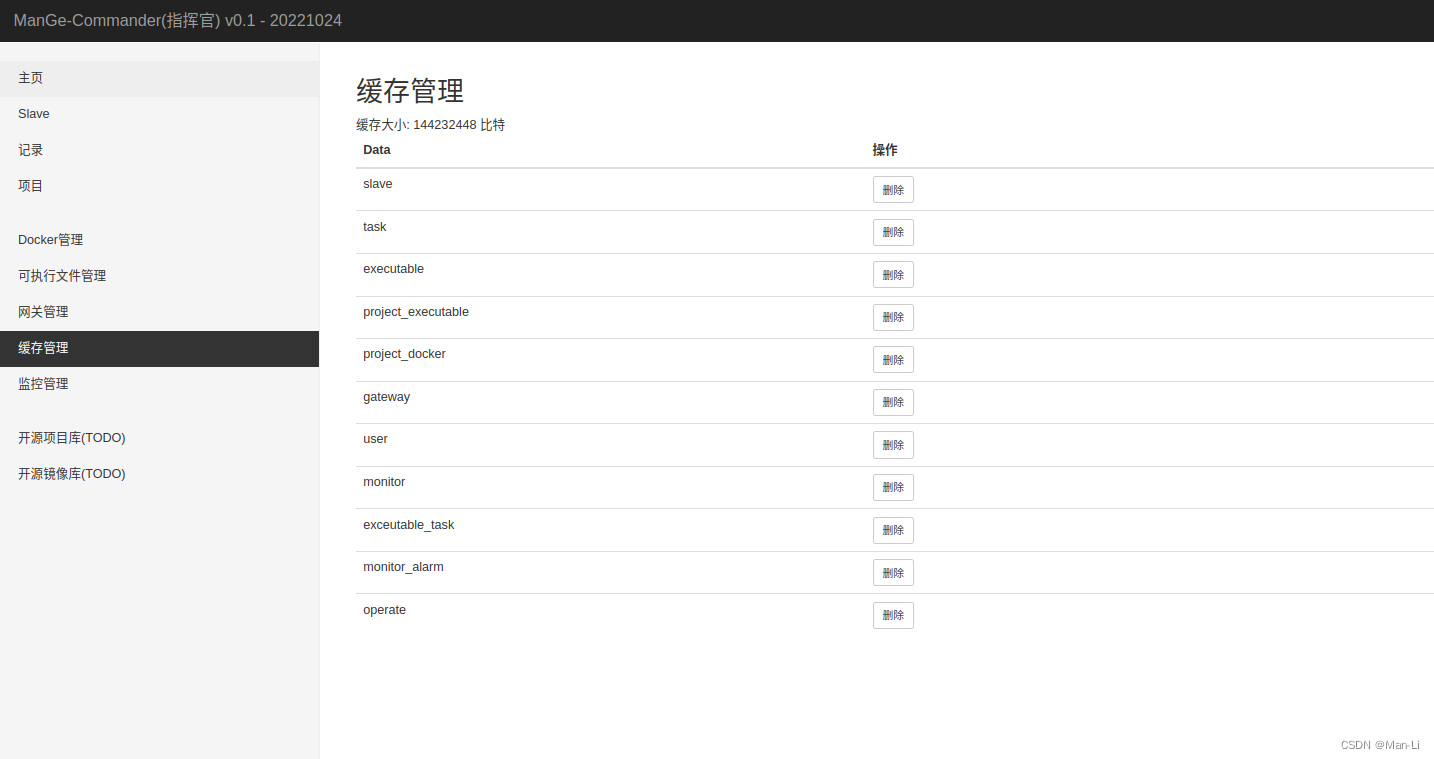Select the task row name
This screenshot has width=1434, height=759.
[x=375, y=227]
